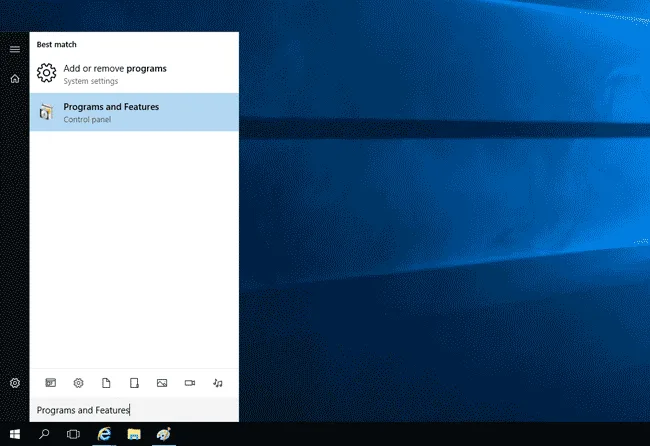Filter search results by Folders
Screen dimensions: 650x446
coord(134,383)
